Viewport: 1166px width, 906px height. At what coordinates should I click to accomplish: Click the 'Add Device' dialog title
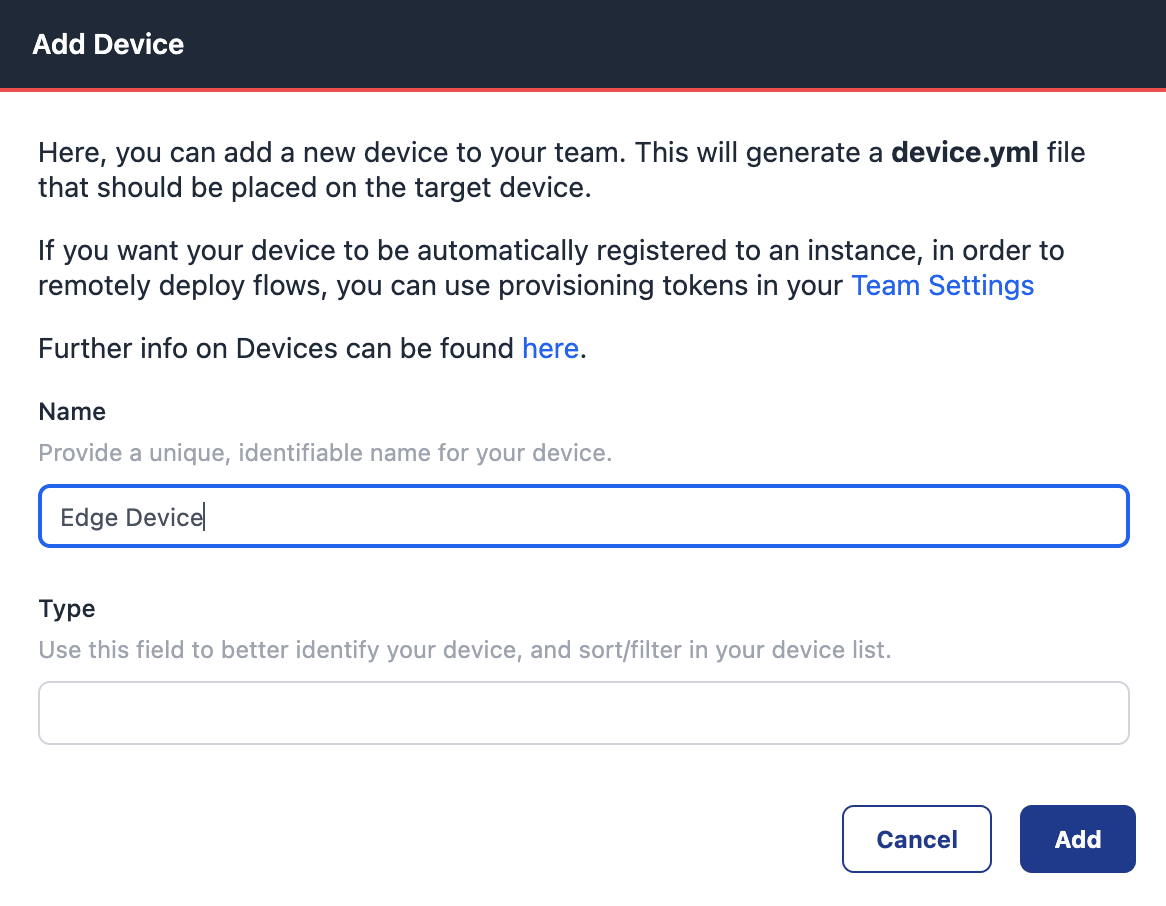click(108, 45)
